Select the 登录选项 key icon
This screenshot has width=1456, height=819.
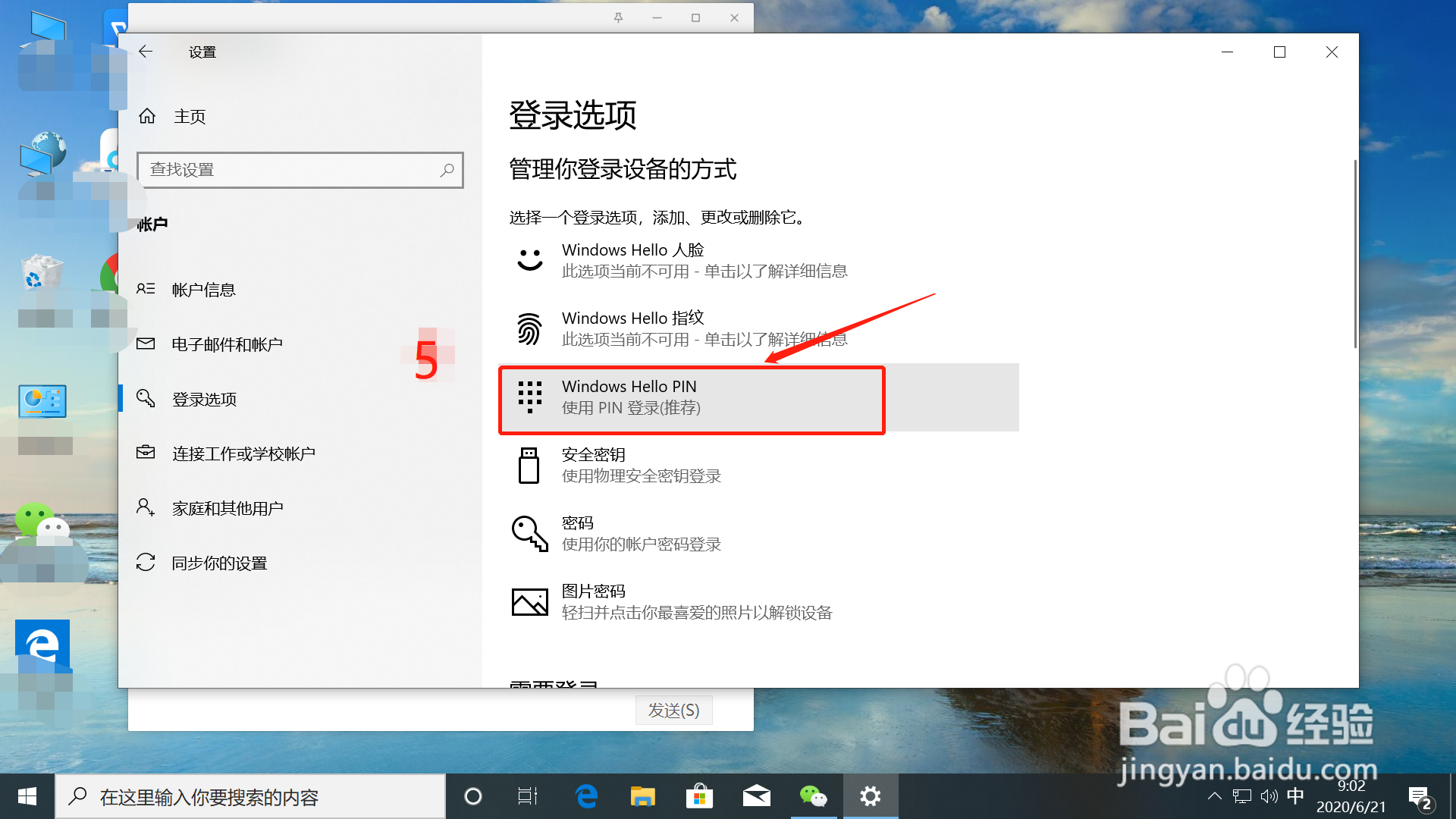(x=146, y=398)
